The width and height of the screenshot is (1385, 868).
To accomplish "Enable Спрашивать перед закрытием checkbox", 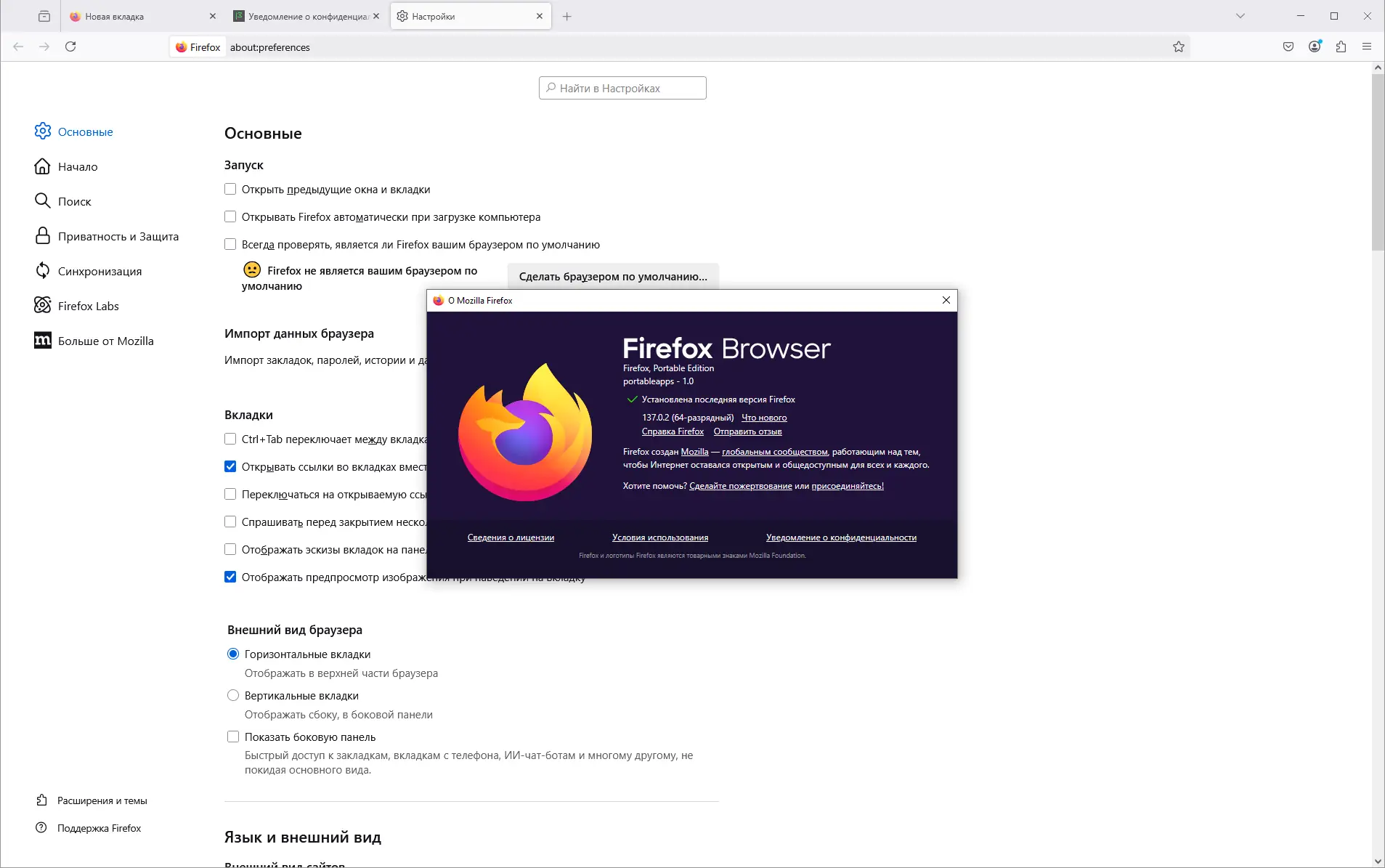I will coord(230,522).
